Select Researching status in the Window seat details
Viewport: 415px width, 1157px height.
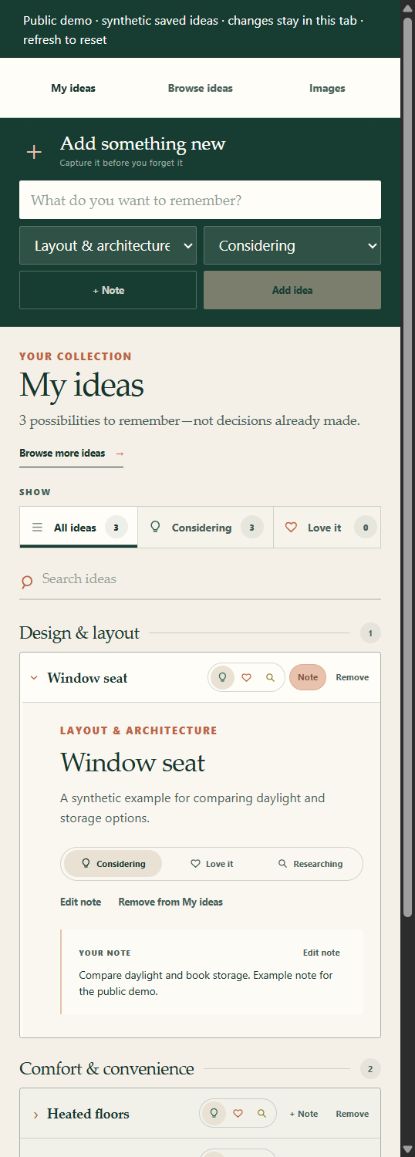coord(310,863)
